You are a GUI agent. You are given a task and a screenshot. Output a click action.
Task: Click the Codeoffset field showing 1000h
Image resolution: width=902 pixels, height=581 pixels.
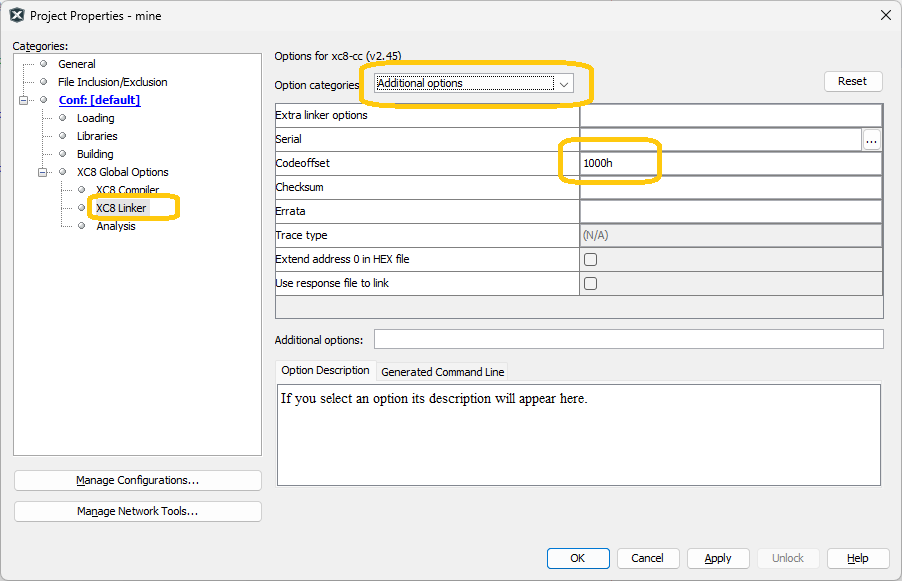tap(731, 163)
